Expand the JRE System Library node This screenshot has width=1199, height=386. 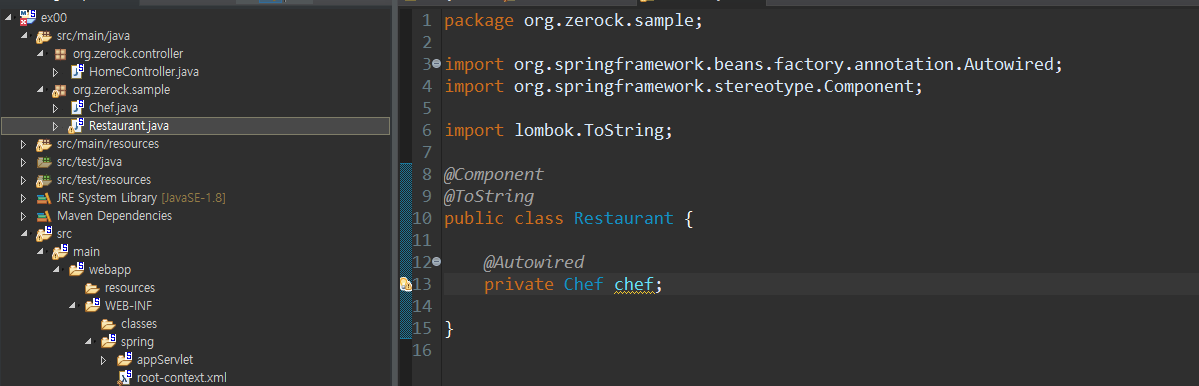(x=24, y=198)
